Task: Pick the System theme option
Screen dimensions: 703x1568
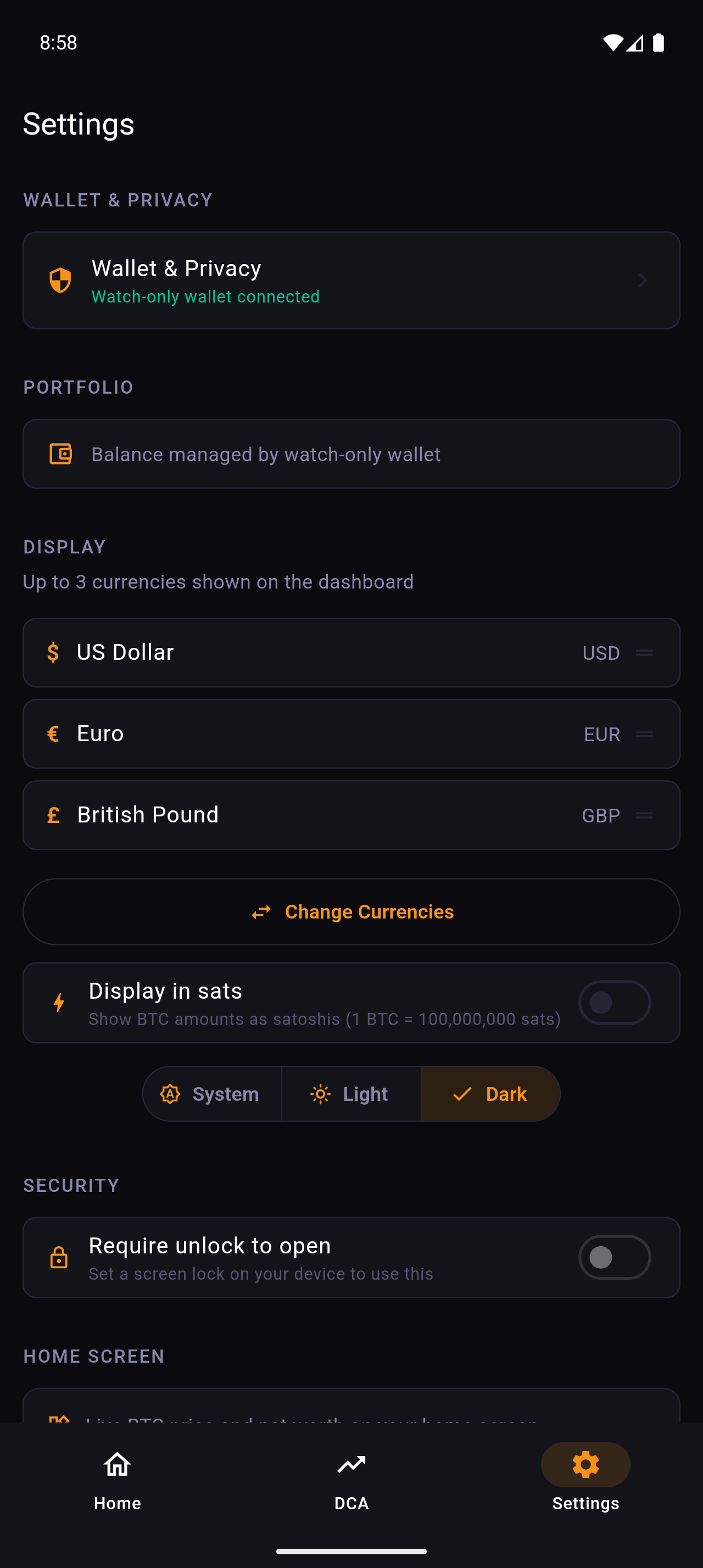Action: [x=212, y=1094]
